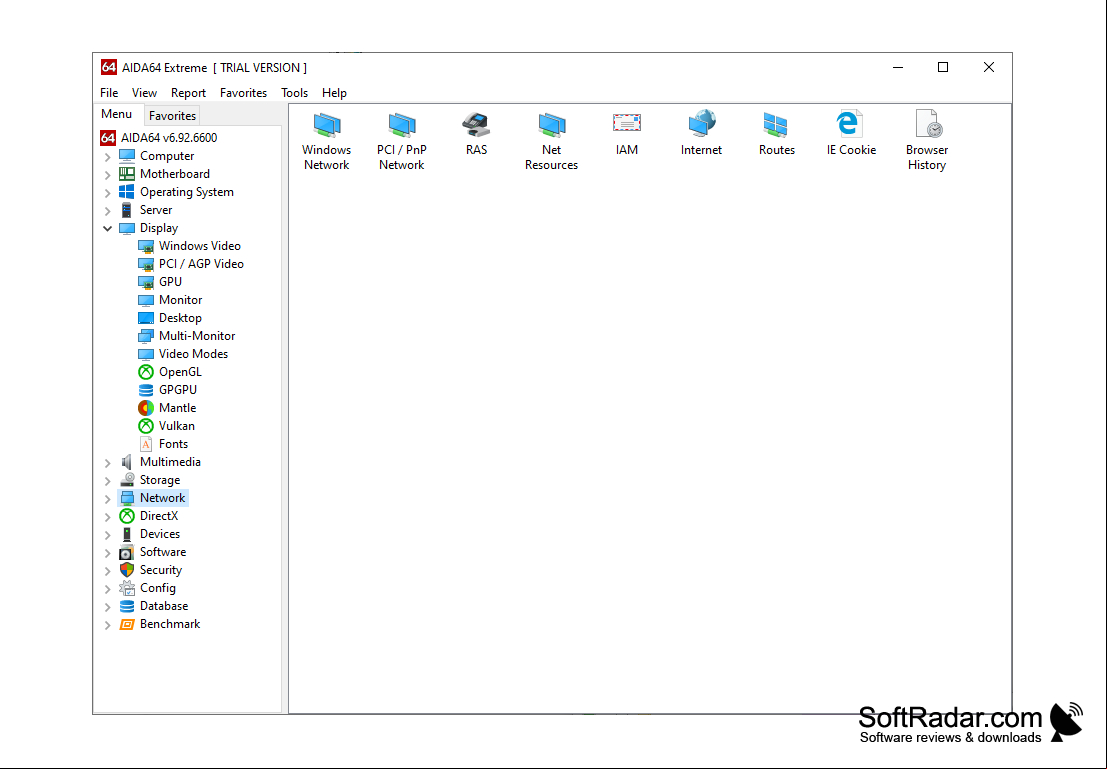Viewport: 1107px width, 769px height.
Task: Maximize the AIDA64 Extreme window
Action: pyautogui.click(x=943, y=67)
